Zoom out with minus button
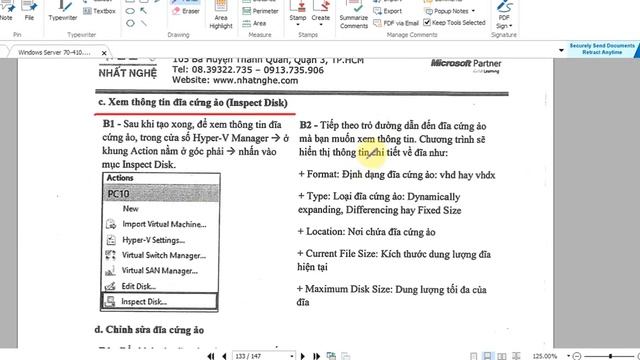The image size is (640, 360). [x=577, y=356]
